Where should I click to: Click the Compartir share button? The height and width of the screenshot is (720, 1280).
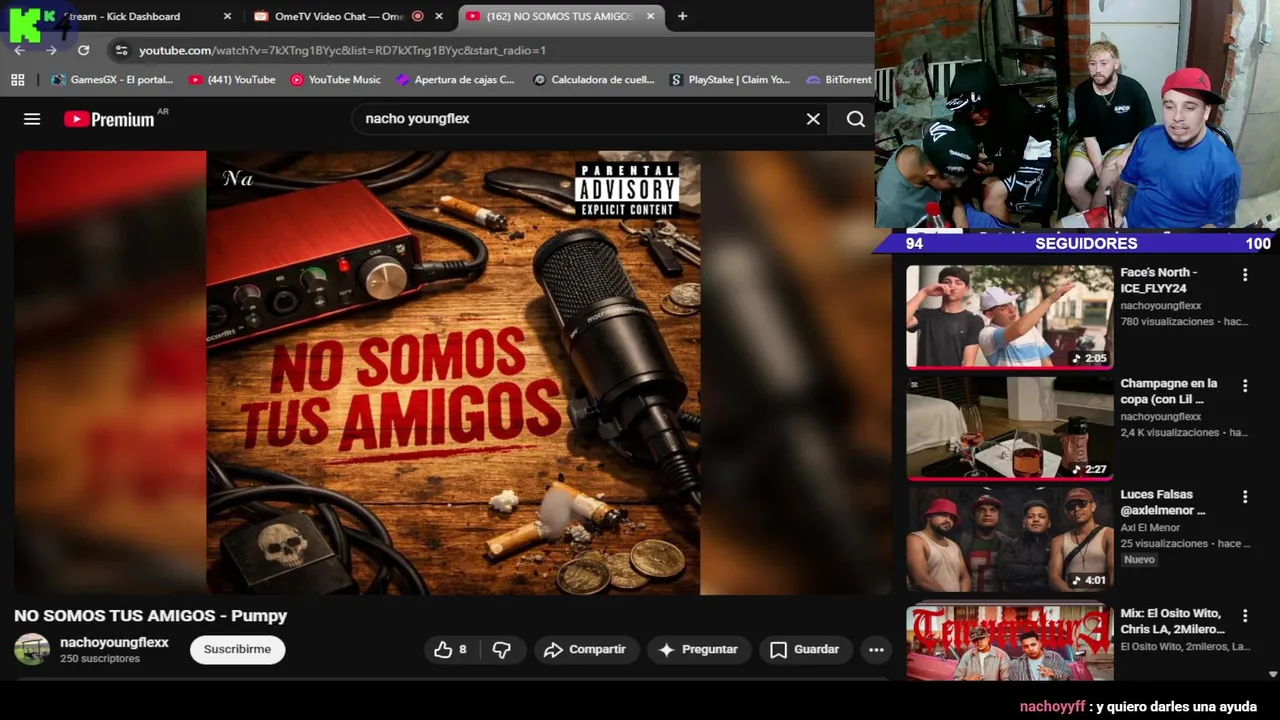point(585,650)
